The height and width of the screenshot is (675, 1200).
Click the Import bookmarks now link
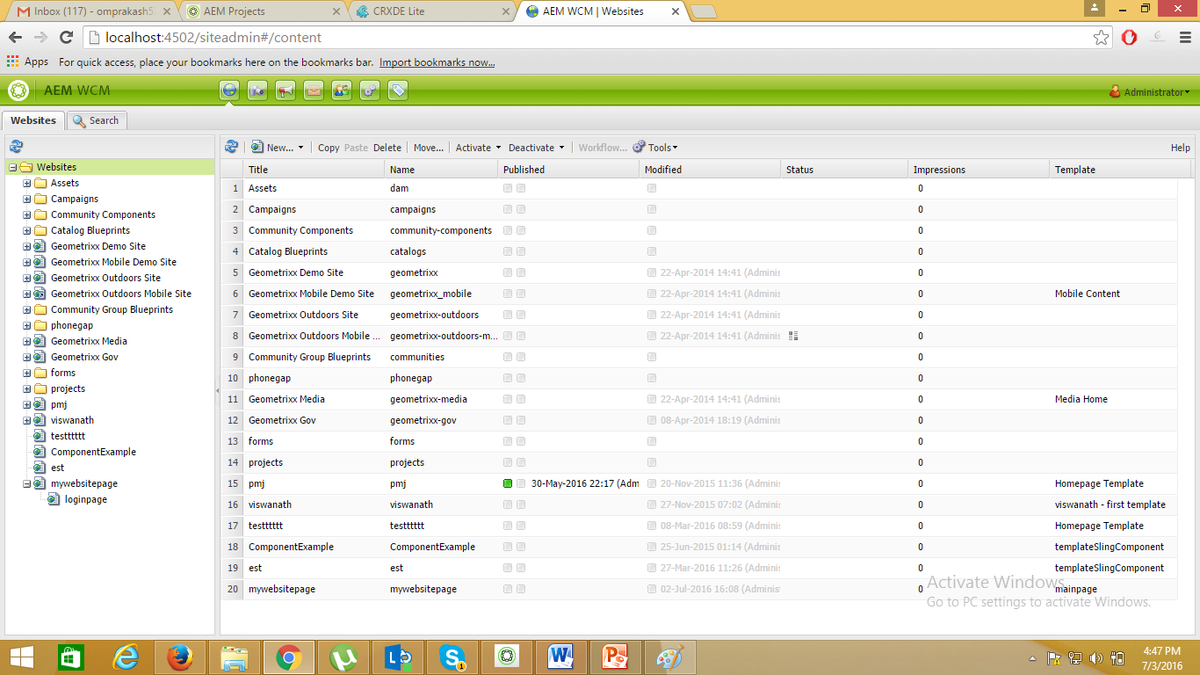[x=437, y=62]
